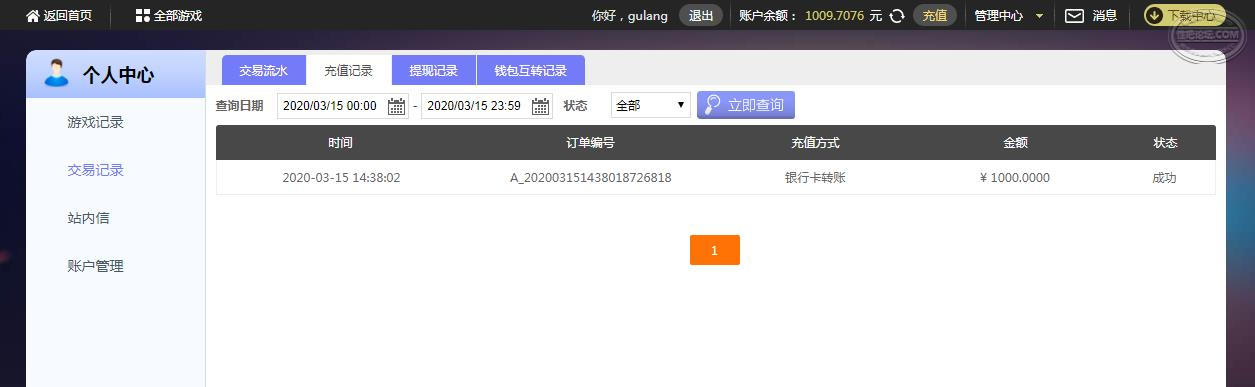Screen dimensions: 1255x387
Task: Click the home icon beside 返回首页
Action: [x=33, y=15]
